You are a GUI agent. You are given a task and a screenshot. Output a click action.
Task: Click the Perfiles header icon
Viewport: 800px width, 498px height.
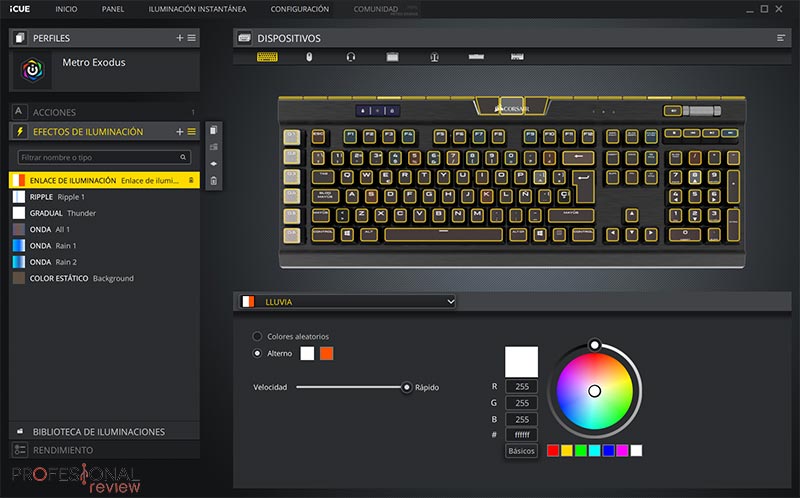point(20,38)
